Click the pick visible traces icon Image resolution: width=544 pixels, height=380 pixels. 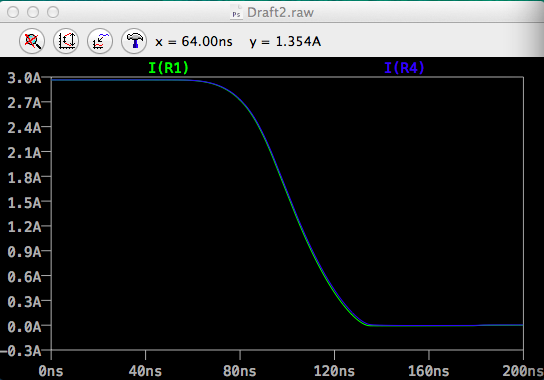coord(100,41)
